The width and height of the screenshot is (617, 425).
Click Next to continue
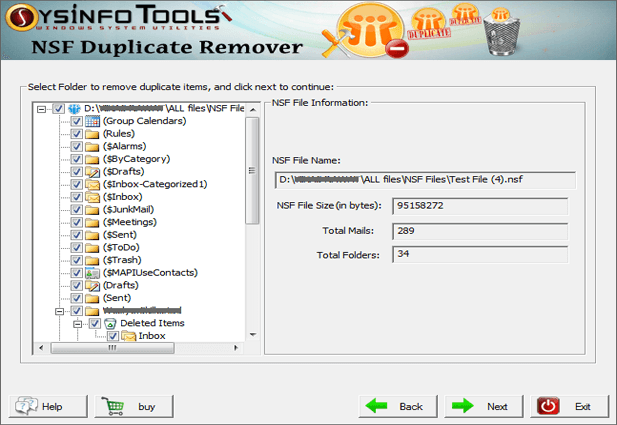point(484,407)
